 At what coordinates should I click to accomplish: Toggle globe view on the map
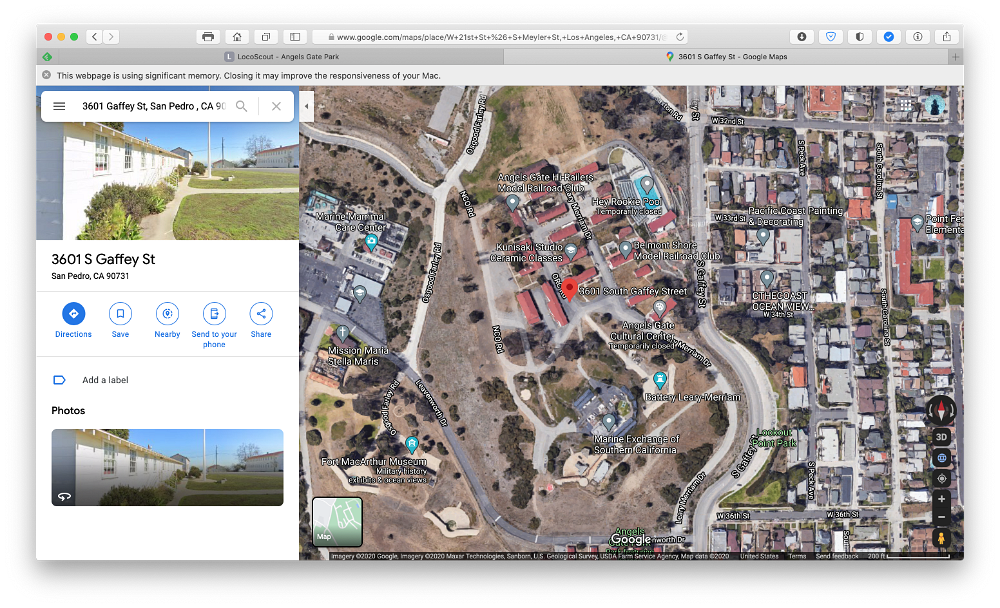tap(941, 457)
